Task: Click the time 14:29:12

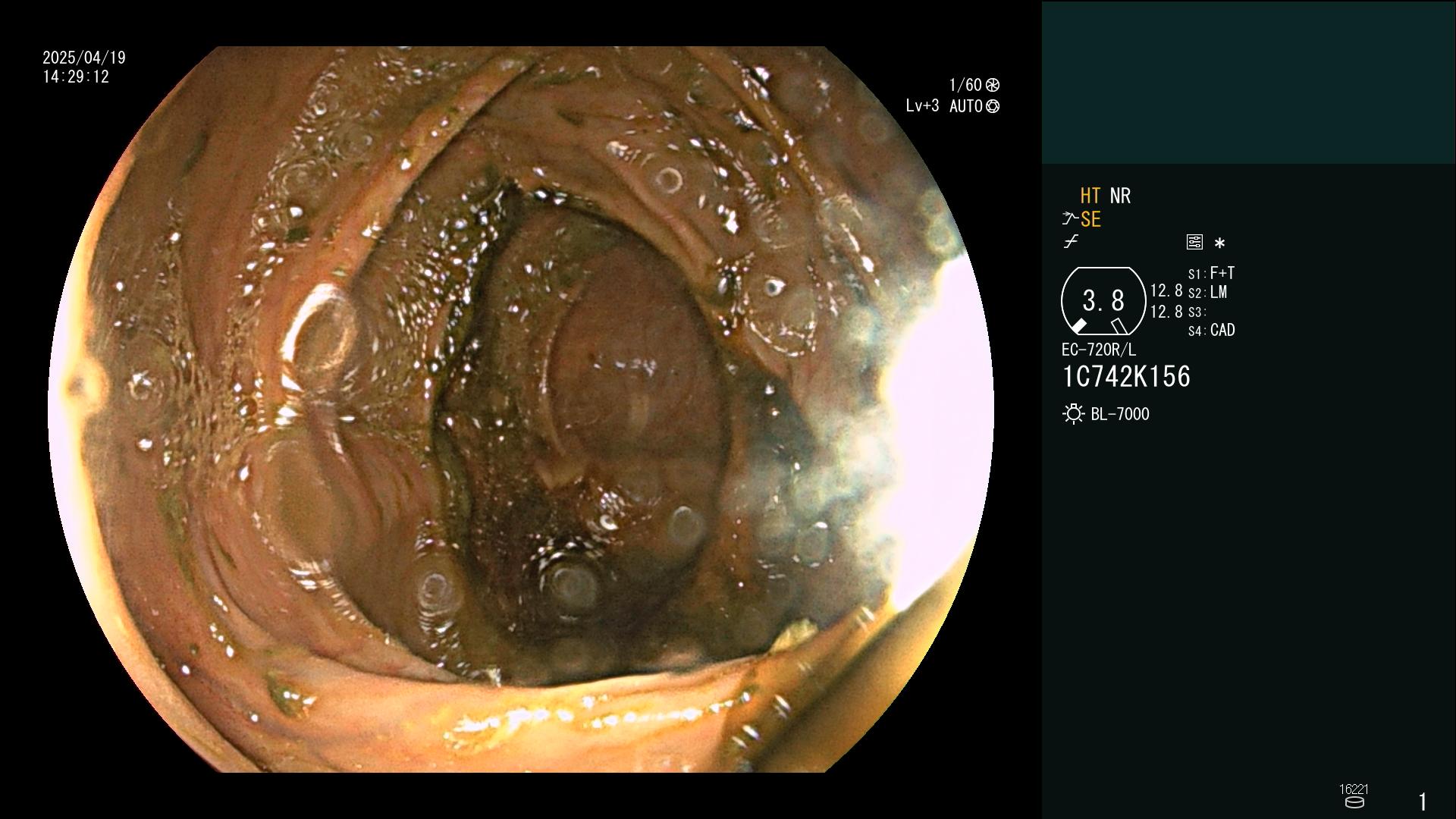Action: (x=76, y=77)
